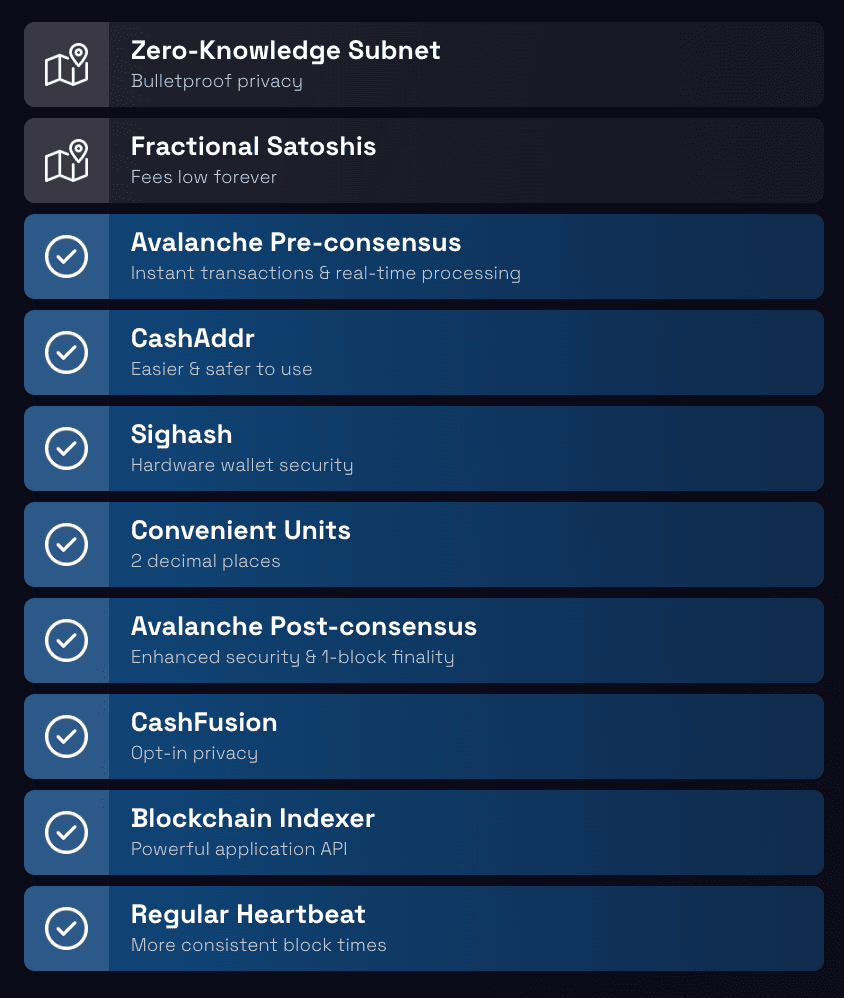Click the CashFusion 'Opt-in privacy' description
The width and height of the screenshot is (844, 998).
click(x=194, y=753)
